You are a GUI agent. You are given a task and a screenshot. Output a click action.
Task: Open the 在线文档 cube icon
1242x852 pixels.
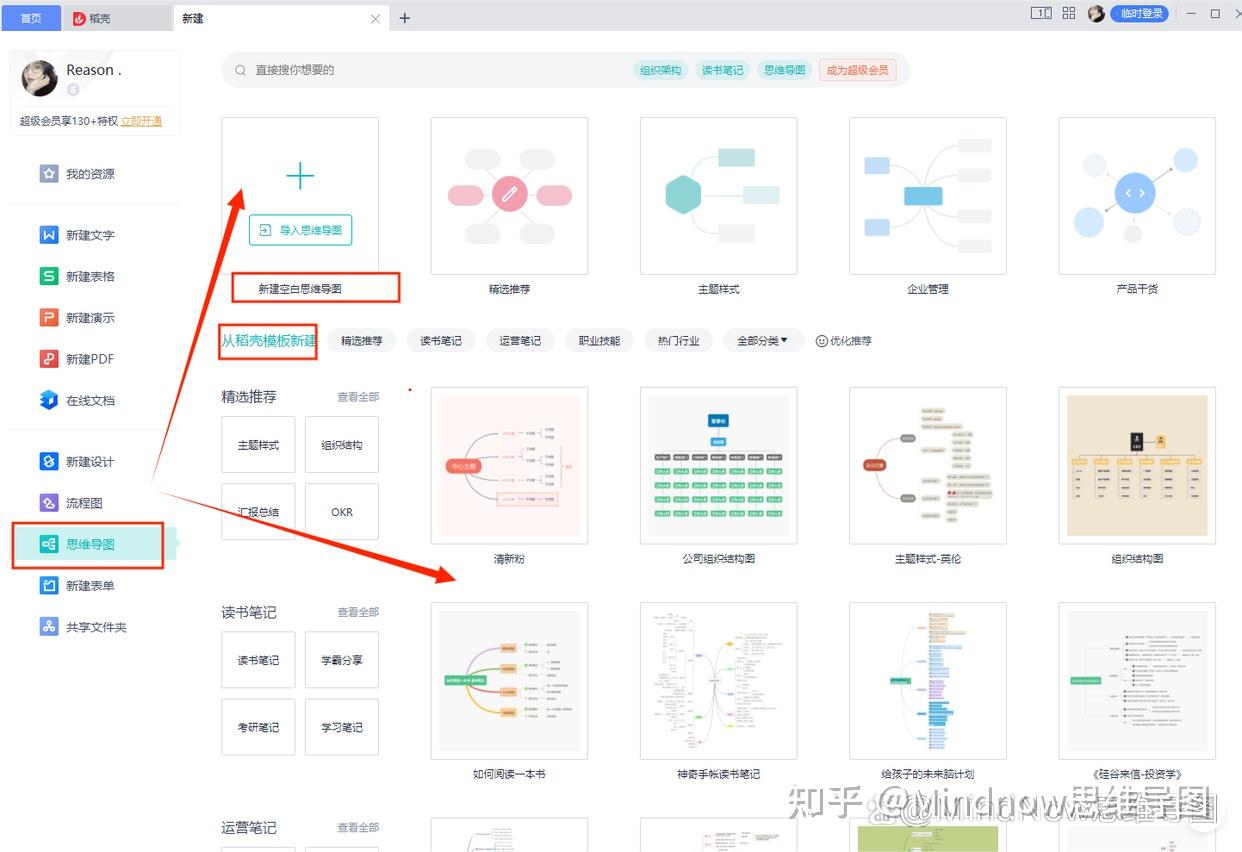(49, 400)
